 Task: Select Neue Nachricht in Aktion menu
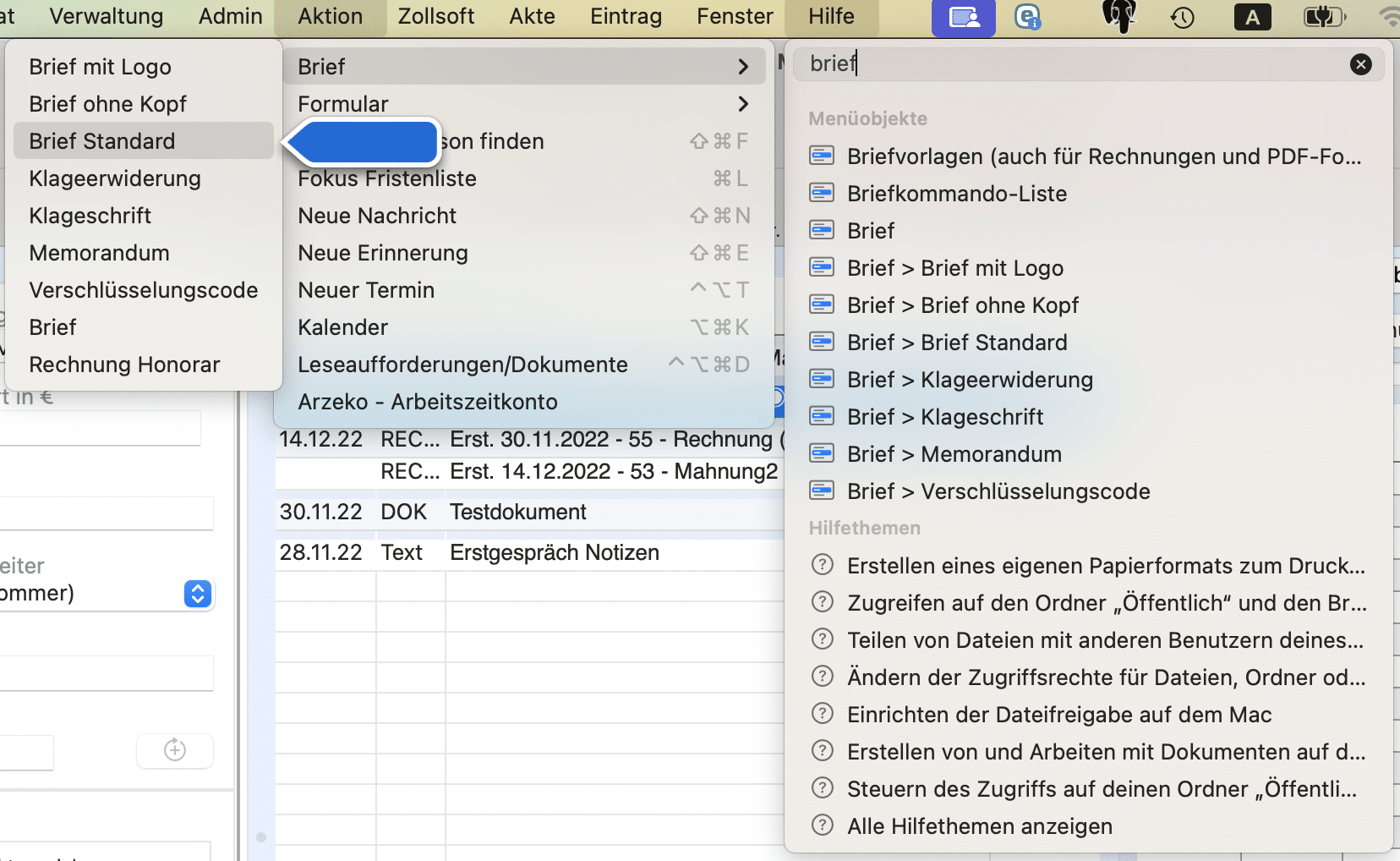(x=523, y=216)
